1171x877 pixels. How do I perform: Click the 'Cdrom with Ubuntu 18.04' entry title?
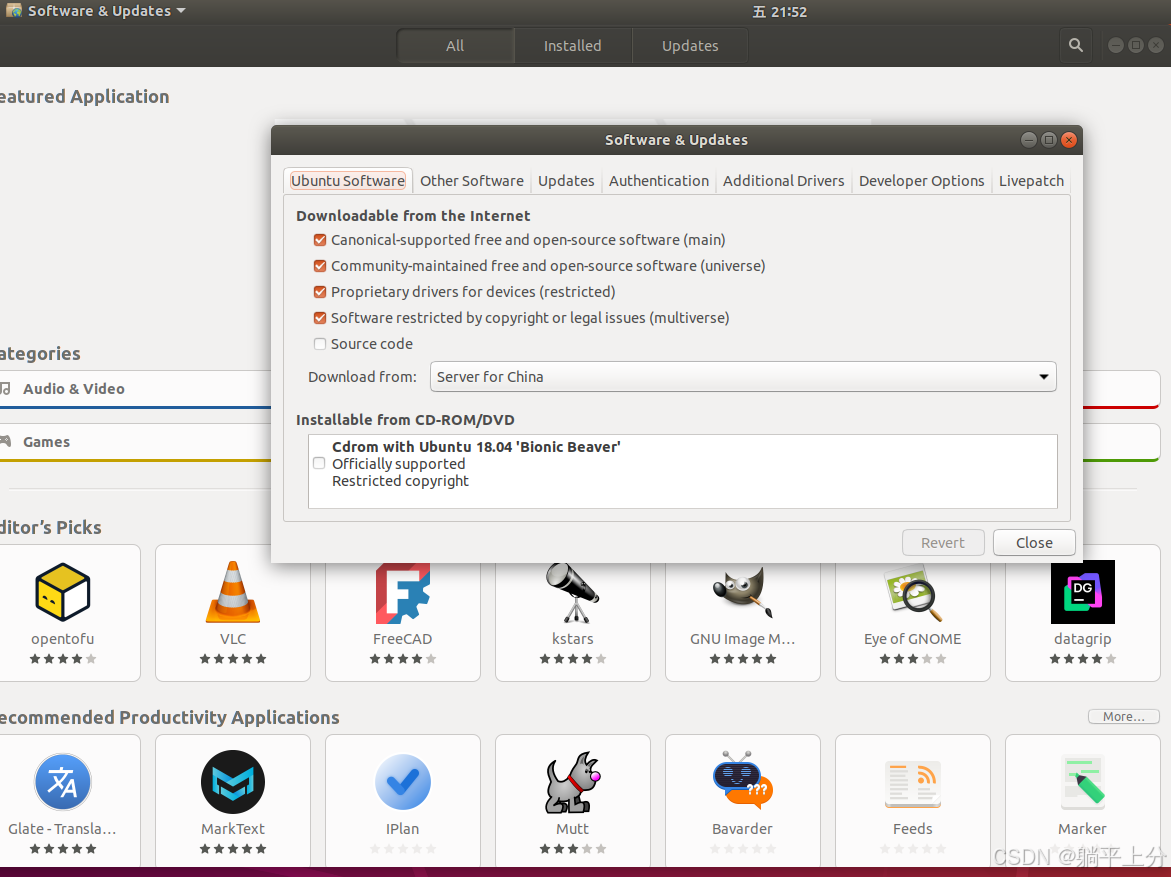476,447
